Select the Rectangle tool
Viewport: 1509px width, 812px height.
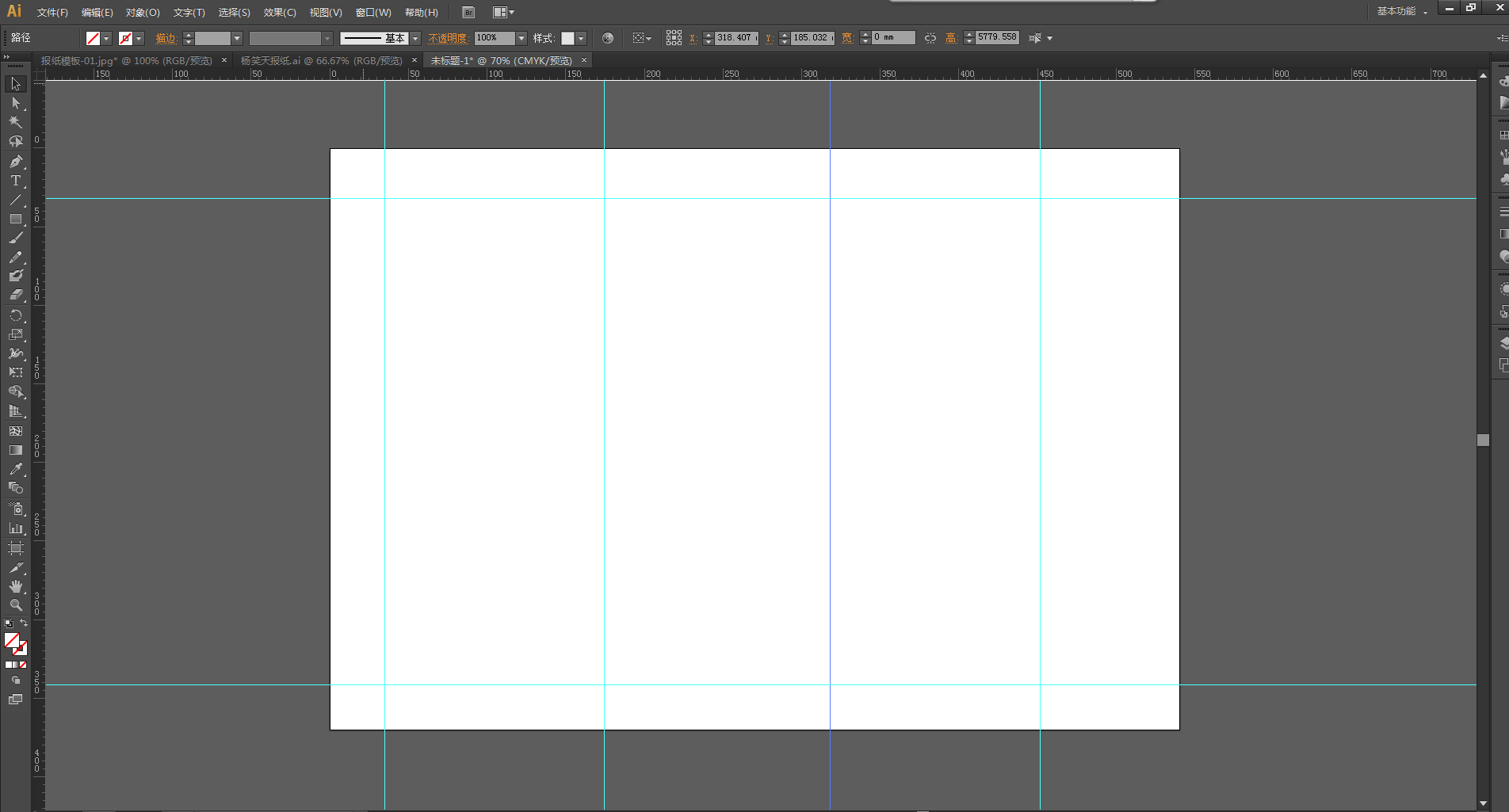16,219
